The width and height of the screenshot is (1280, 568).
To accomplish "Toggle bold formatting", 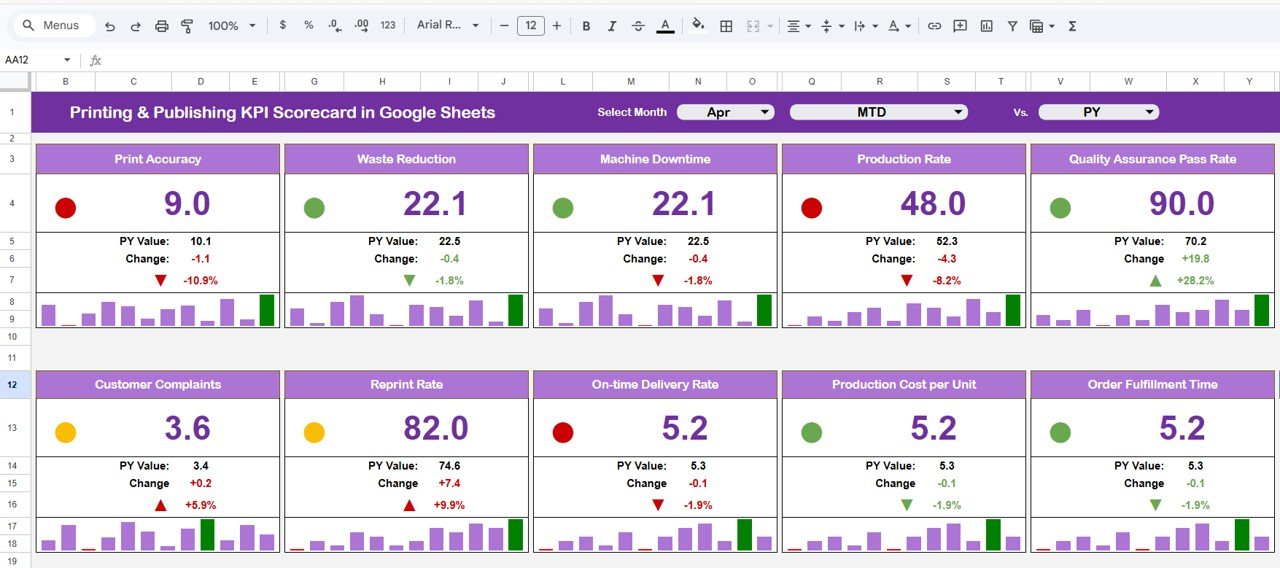I will [x=586, y=26].
